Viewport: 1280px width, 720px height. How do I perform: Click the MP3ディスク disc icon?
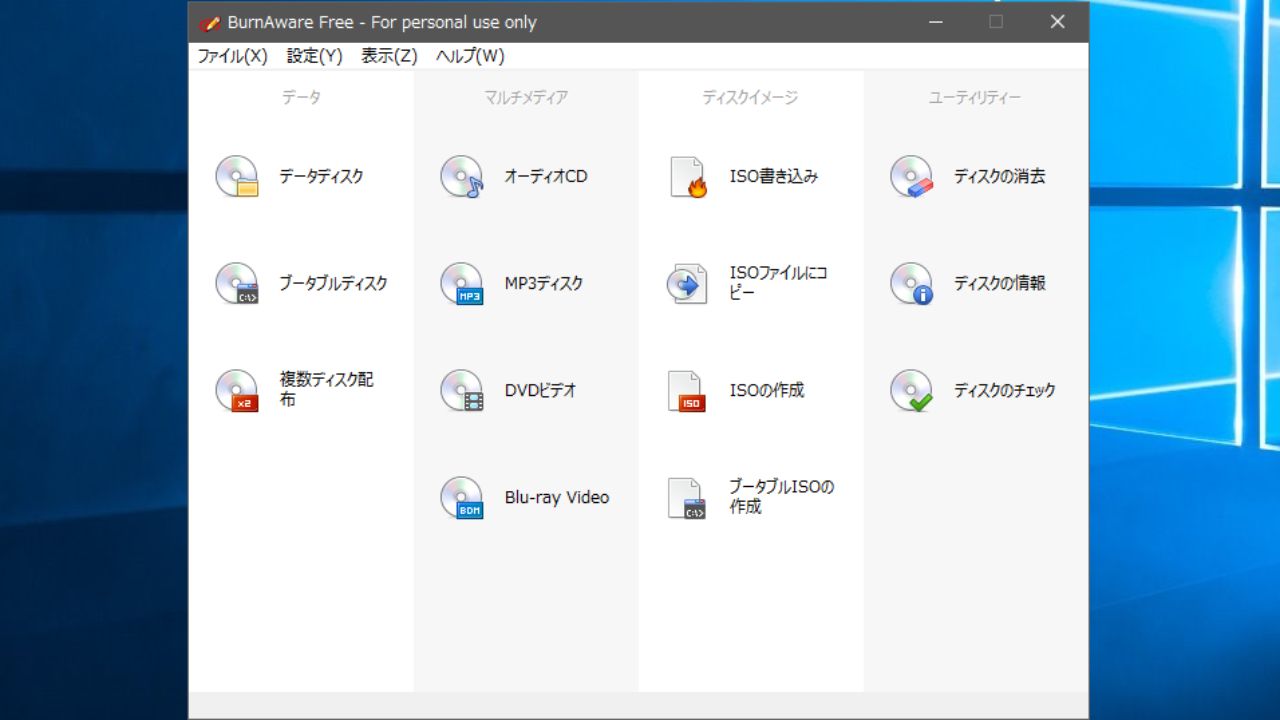[x=462, y=283]
